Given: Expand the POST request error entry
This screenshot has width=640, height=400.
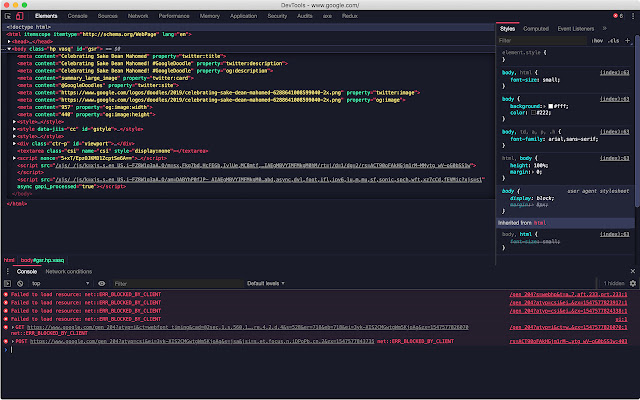Looking at the screenshot, I should 13,341.
